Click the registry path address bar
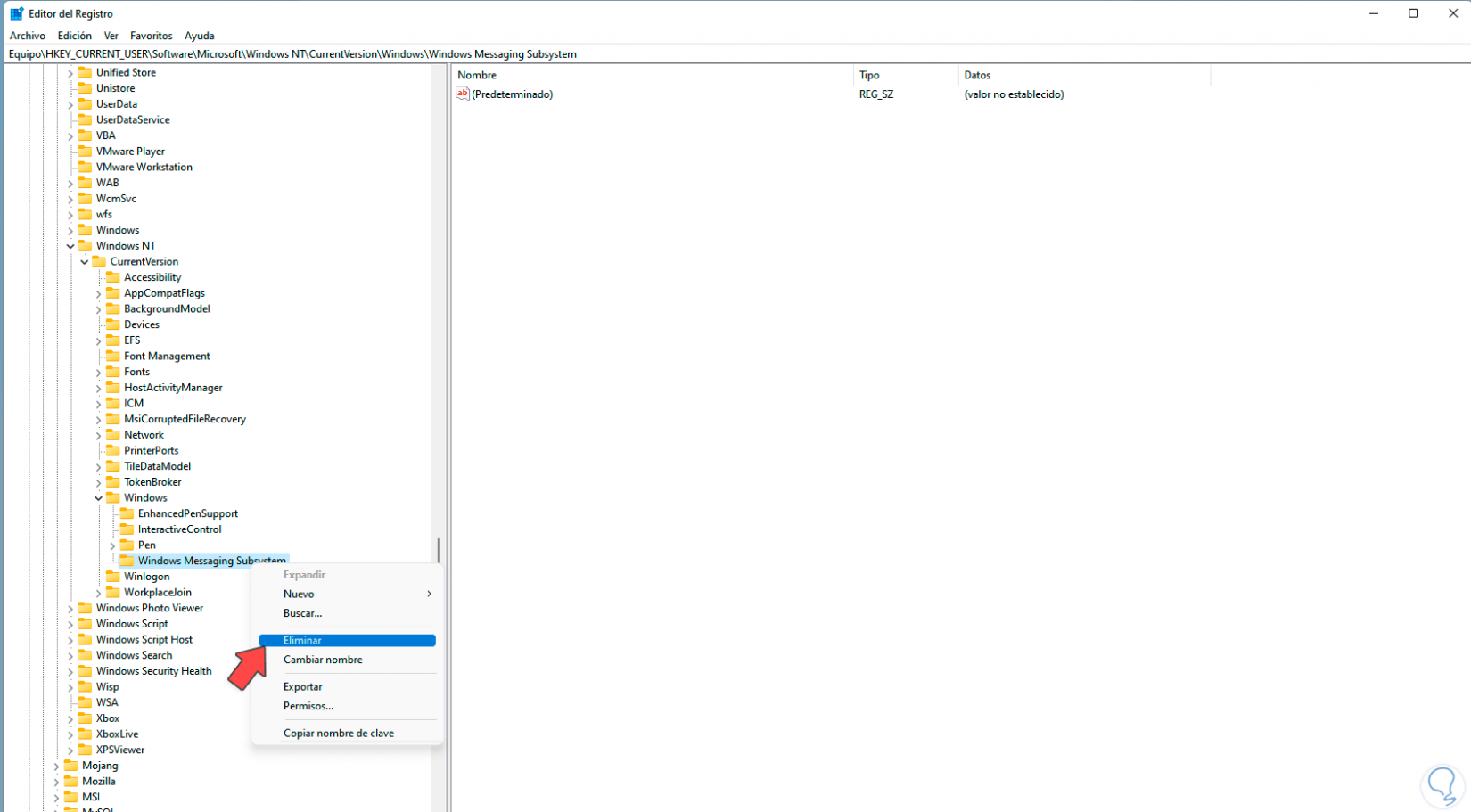The width and height of the screenshot is (1471, 812). tap(735, 53)
